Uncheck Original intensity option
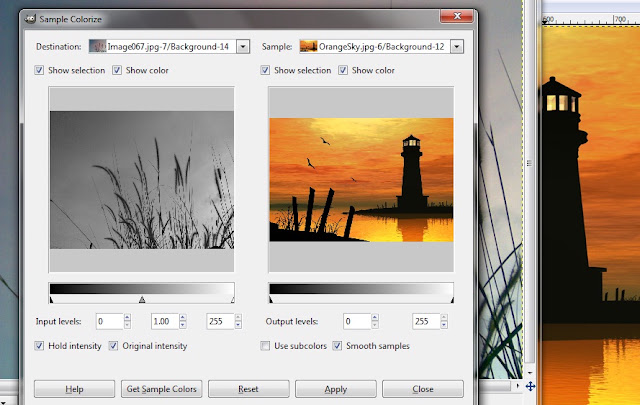640x405 pixels. [x=113, y=346]
